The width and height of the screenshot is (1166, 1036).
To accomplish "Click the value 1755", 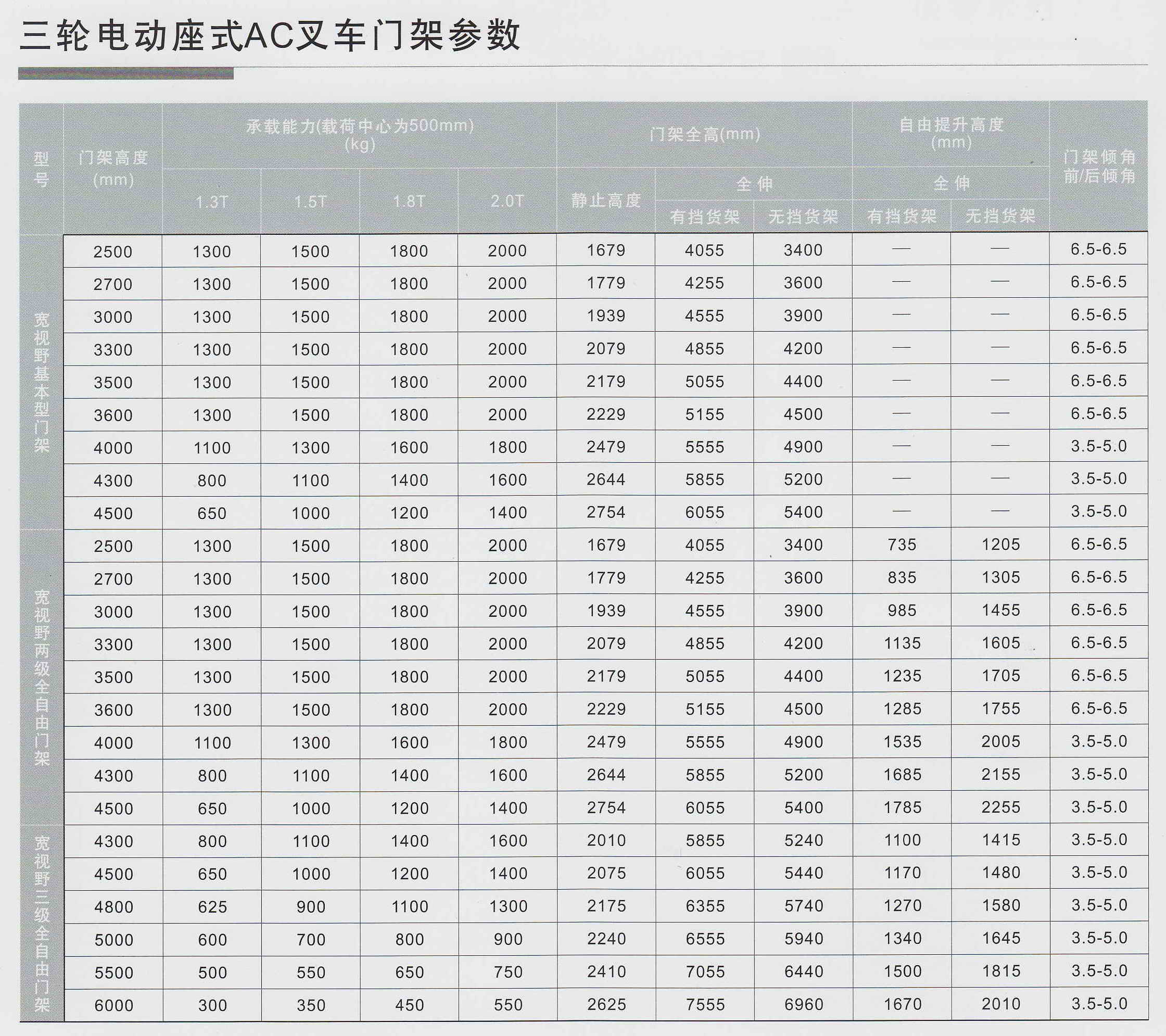I will [x=1000, y=709].
